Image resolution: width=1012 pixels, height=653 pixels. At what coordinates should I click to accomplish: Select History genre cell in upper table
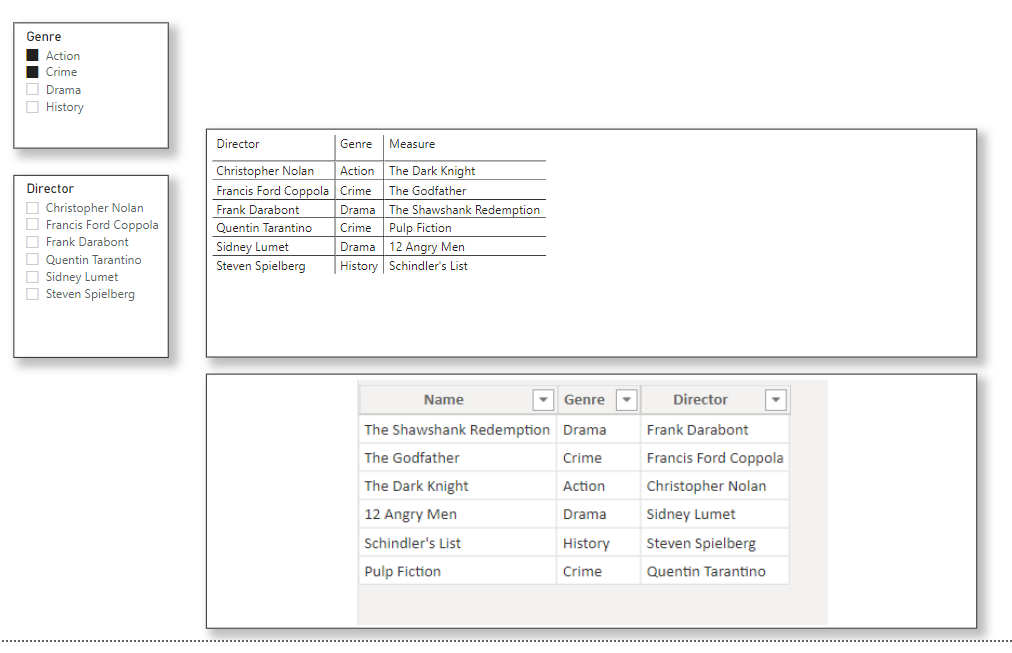(x=359, y=266)
